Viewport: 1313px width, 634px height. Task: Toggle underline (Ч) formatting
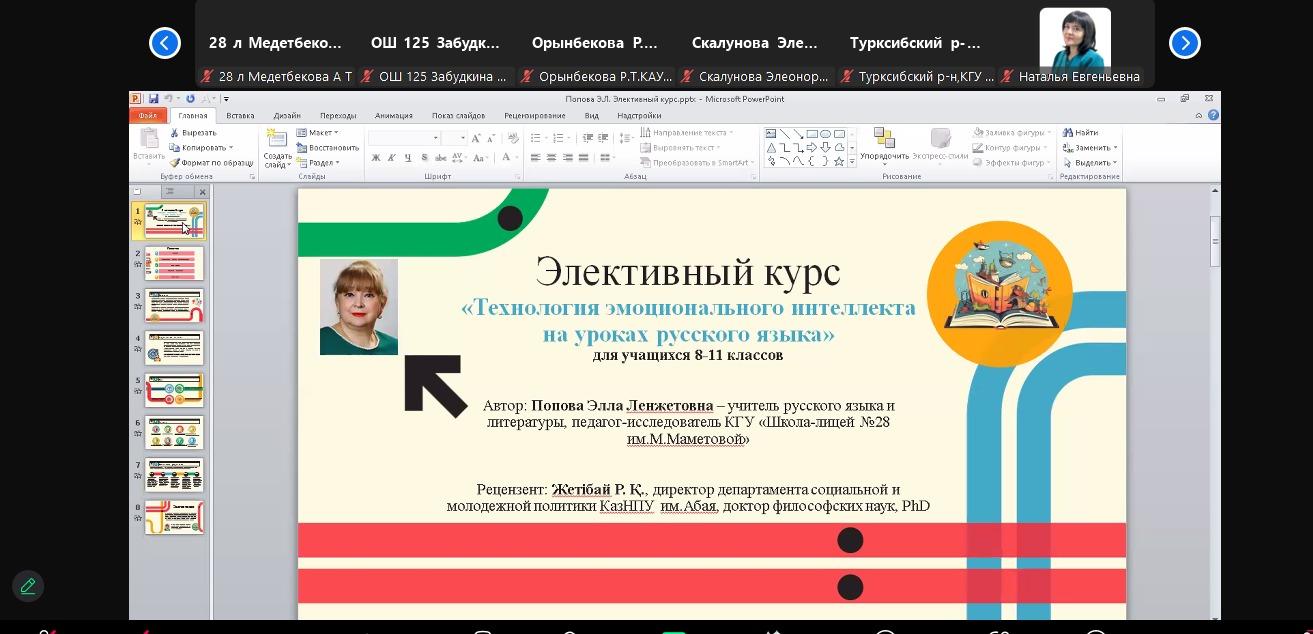click(x=408, y=158)
